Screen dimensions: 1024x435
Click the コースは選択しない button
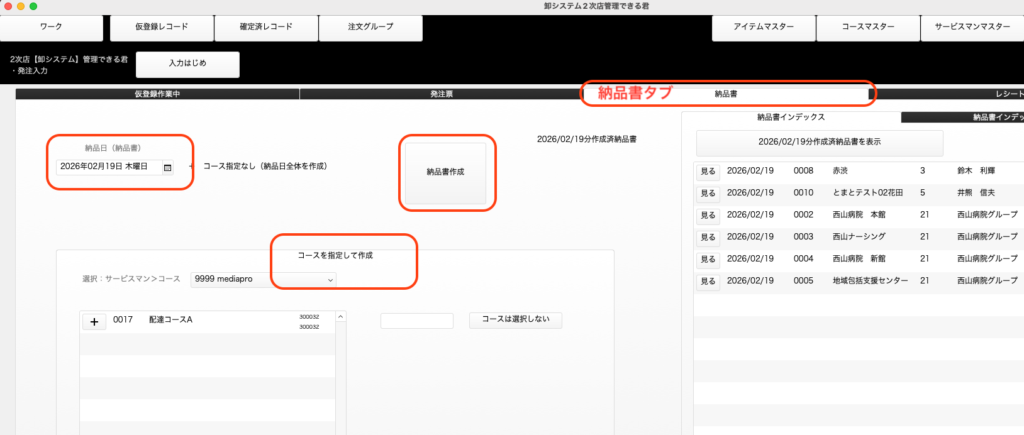(515, 320)
